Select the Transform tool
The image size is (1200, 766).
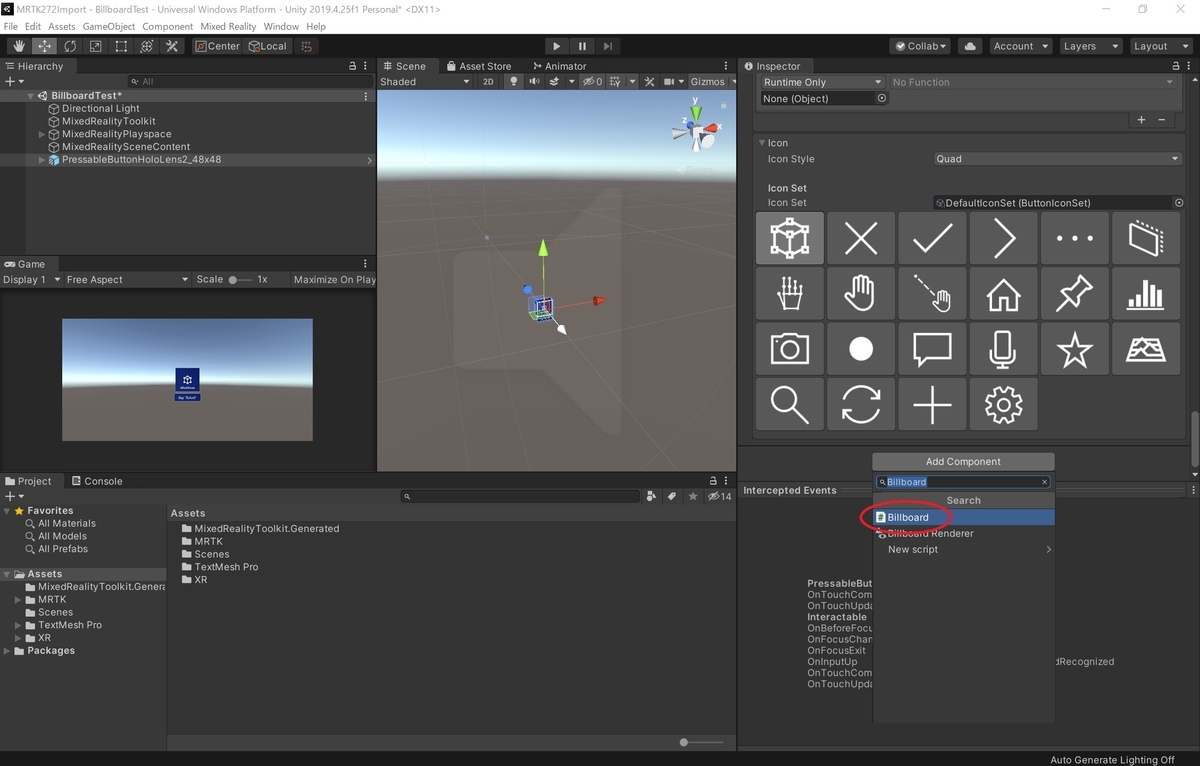pos(146,46)
